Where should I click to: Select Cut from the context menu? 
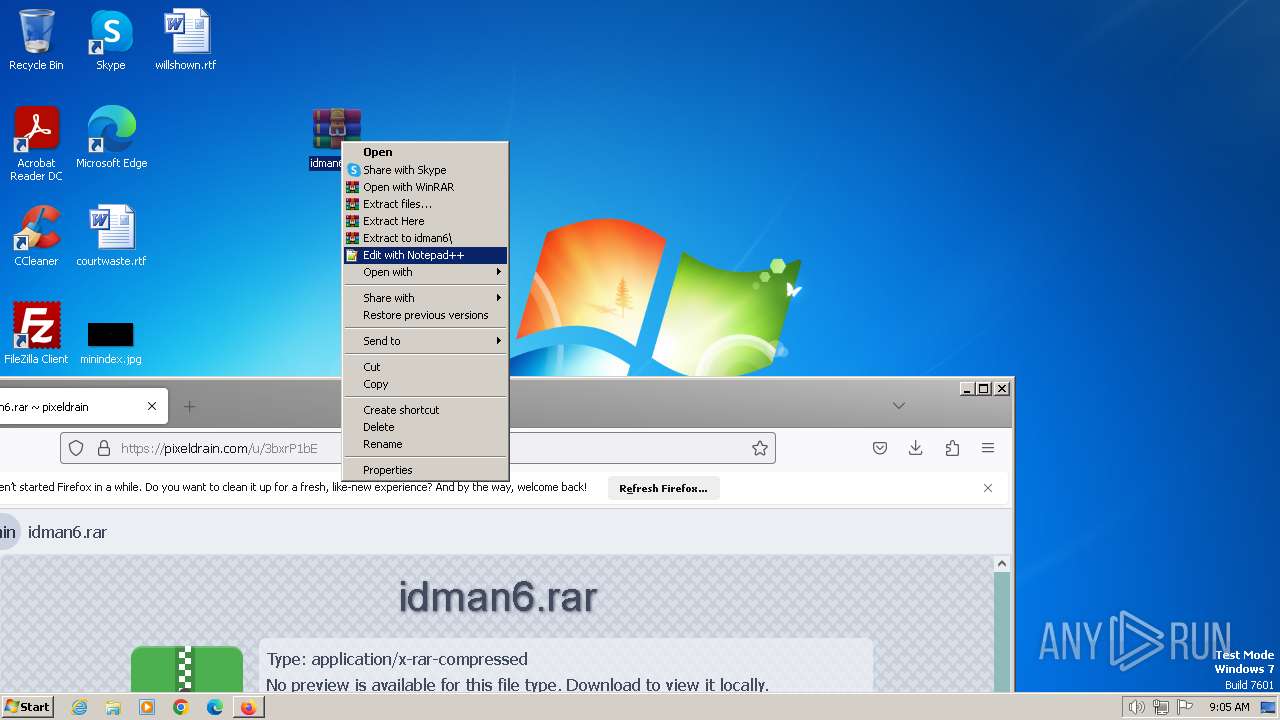(425, 367)
